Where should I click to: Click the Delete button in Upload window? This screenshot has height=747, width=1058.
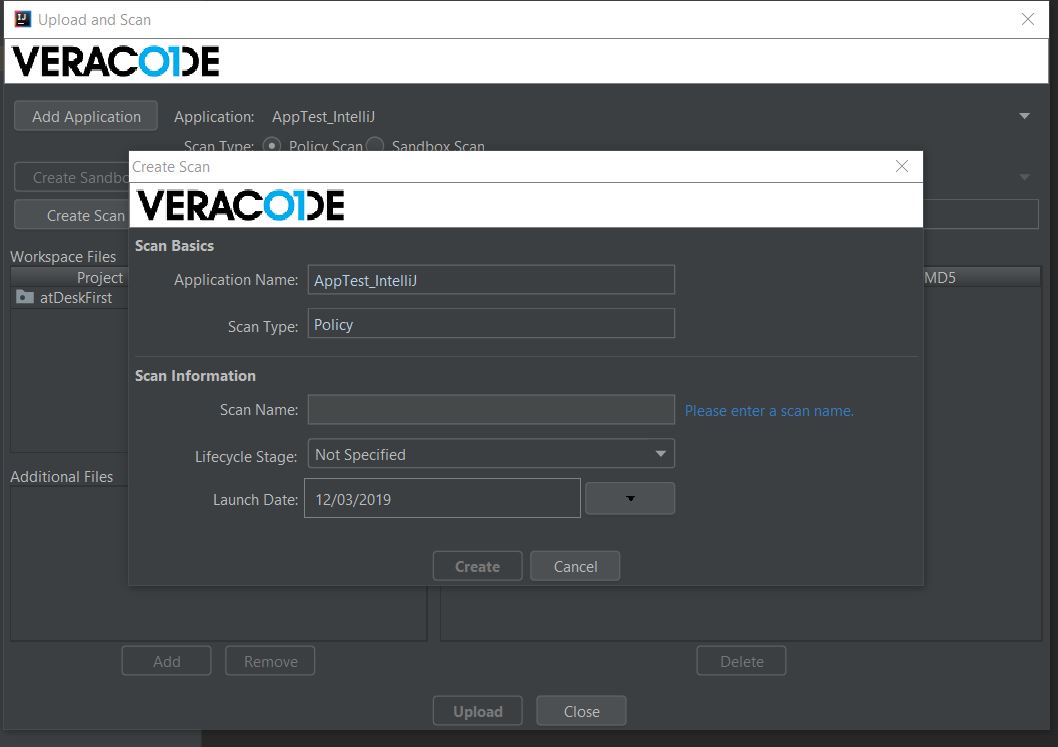point(742,661)
